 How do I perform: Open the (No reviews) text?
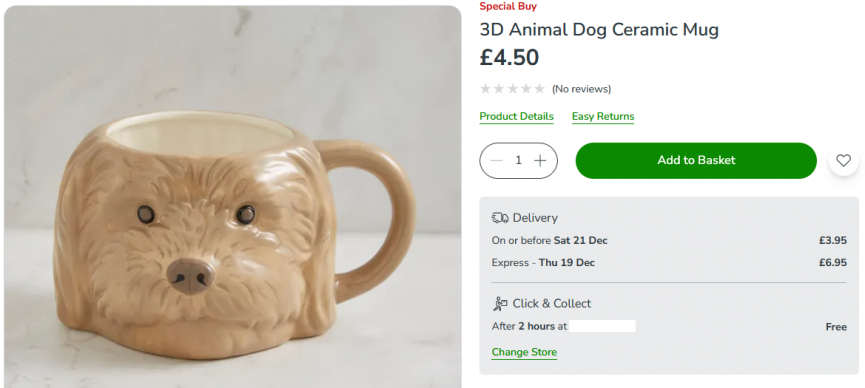[x=581, y=89]
